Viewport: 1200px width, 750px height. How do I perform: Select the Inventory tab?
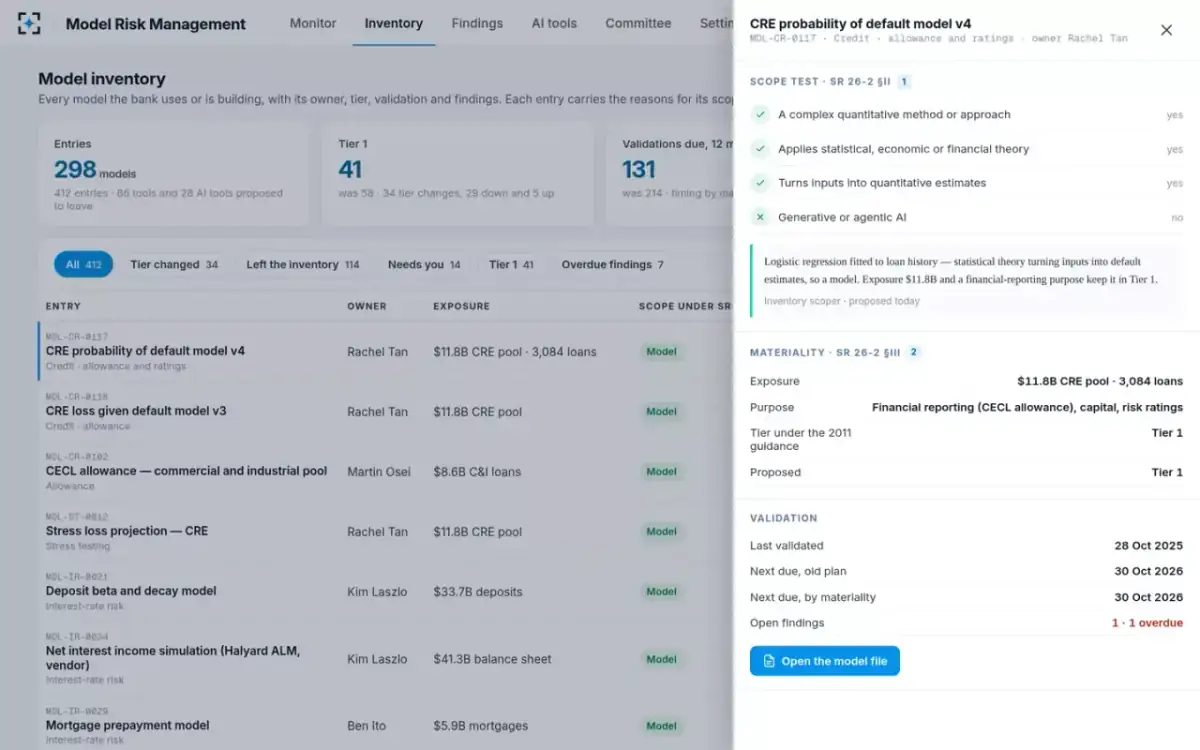tap(394, 23)
